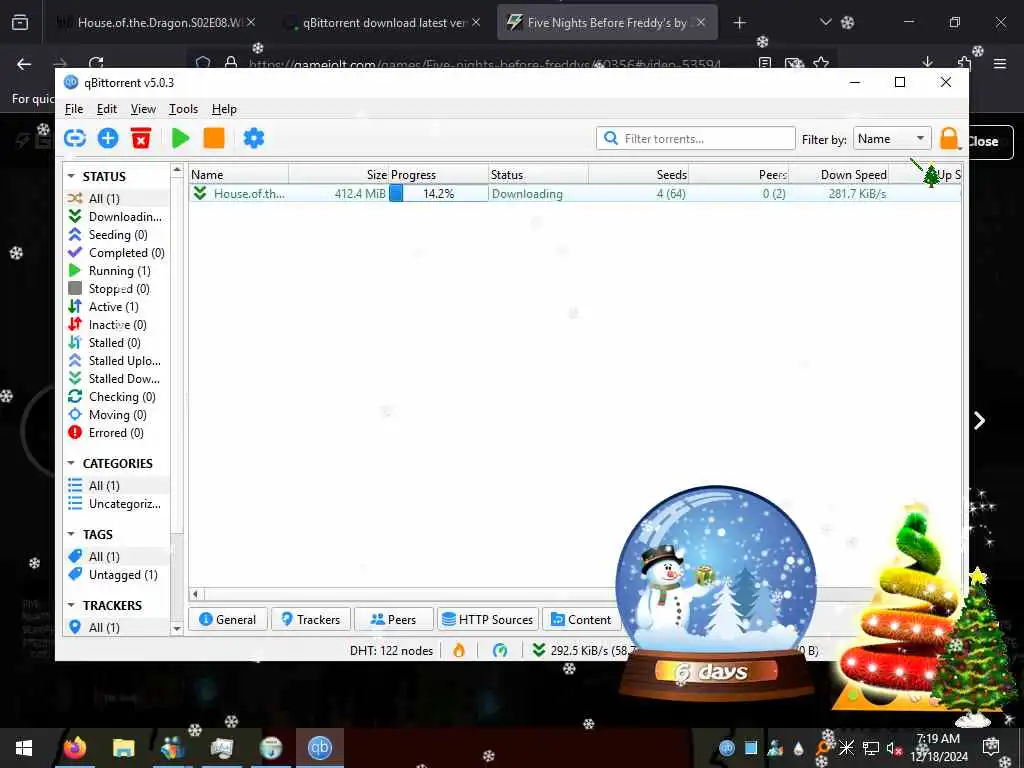
Task: Collapse the TRACKERS section
Action: (x=71, y=605)
